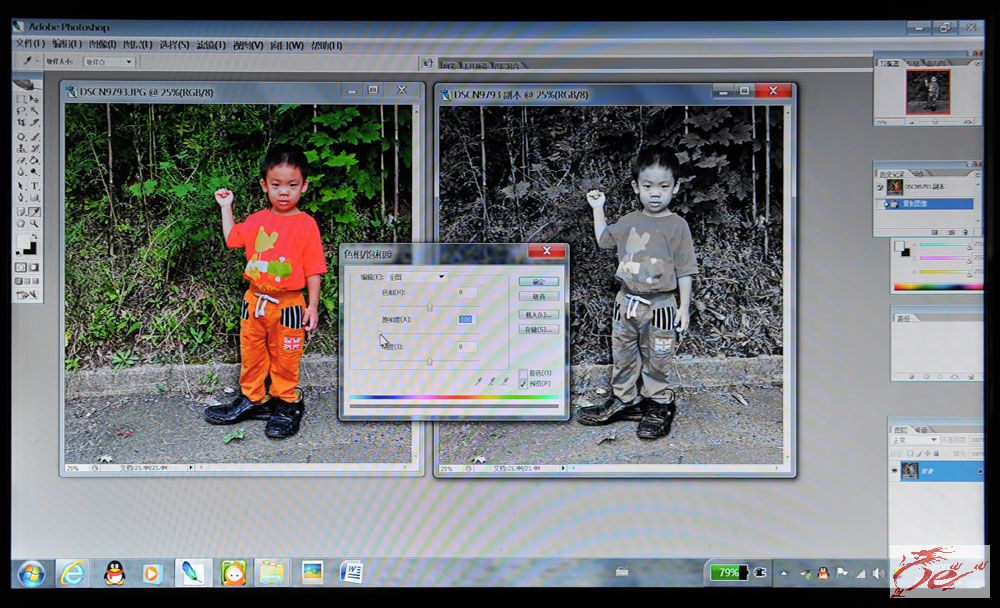Open the File (文件) menu
1000x608 pixels.
point(30,44)
